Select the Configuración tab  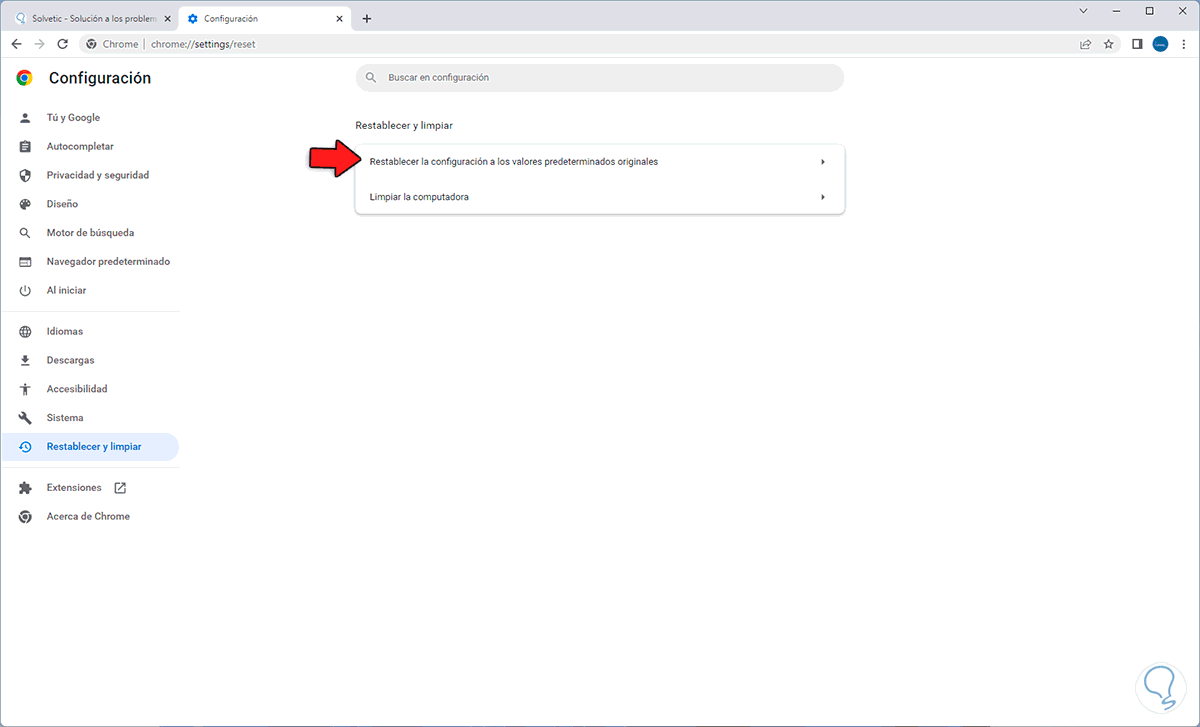point(265,18)
